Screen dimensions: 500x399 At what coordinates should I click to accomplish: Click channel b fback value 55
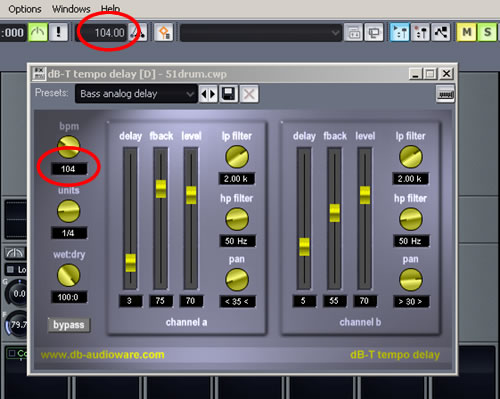pyautogui.click(x=334, y=301)
